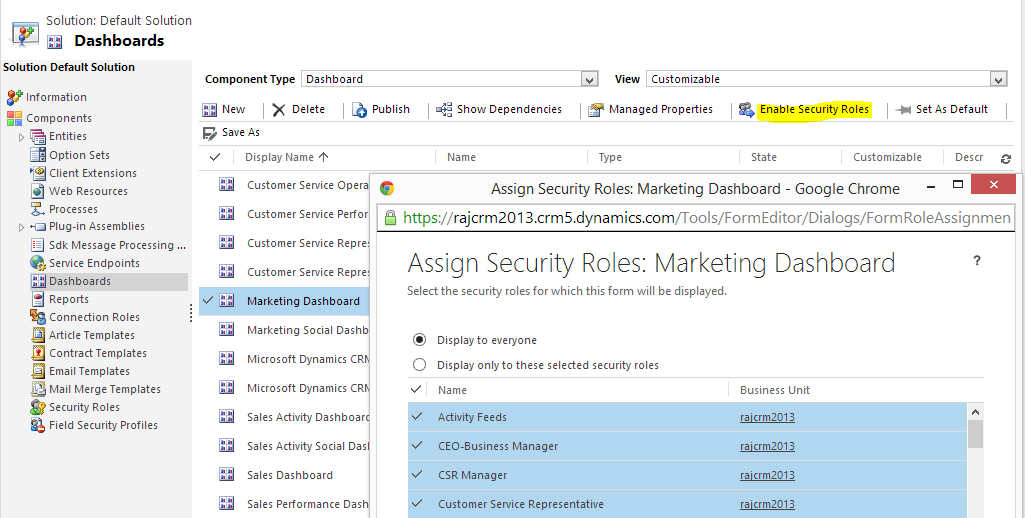Open the Component Type dropdown
The width and height of the screenshot is (1025, 518).
point(589,79)
